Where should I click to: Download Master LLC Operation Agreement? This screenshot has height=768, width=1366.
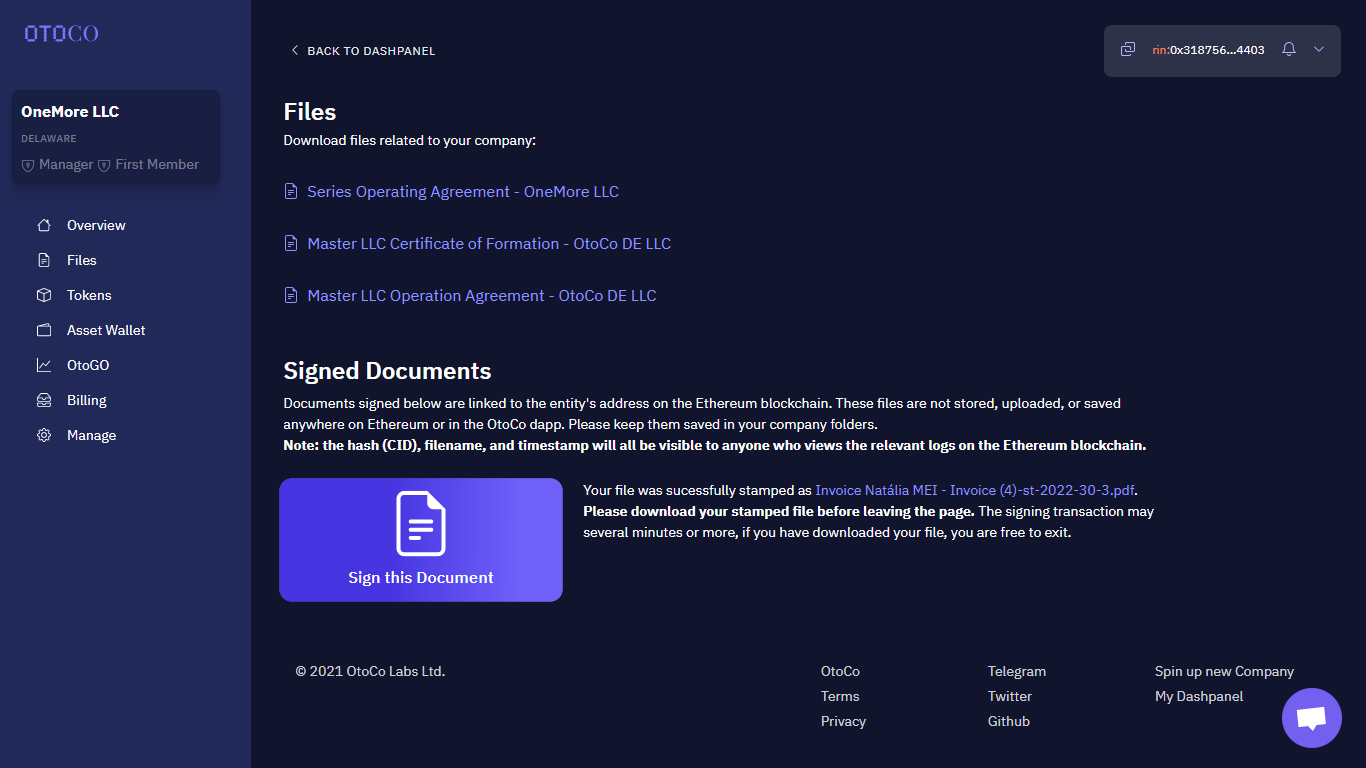pyautogui.click(x=482, y=295)
